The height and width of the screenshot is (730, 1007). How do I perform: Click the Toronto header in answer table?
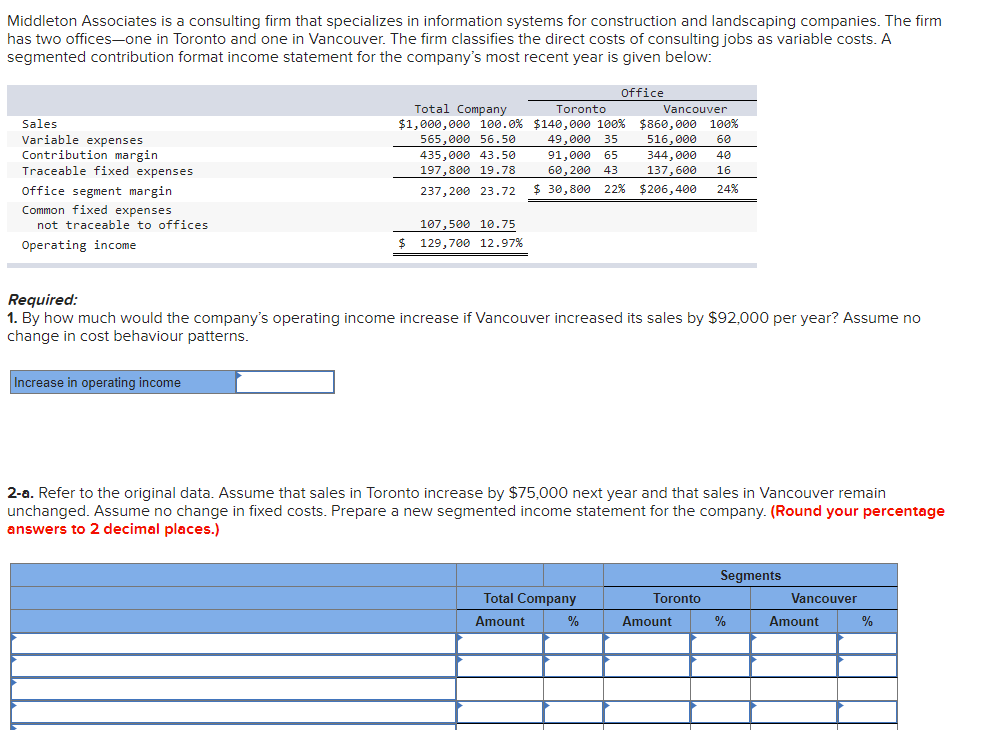coord(677,598)
